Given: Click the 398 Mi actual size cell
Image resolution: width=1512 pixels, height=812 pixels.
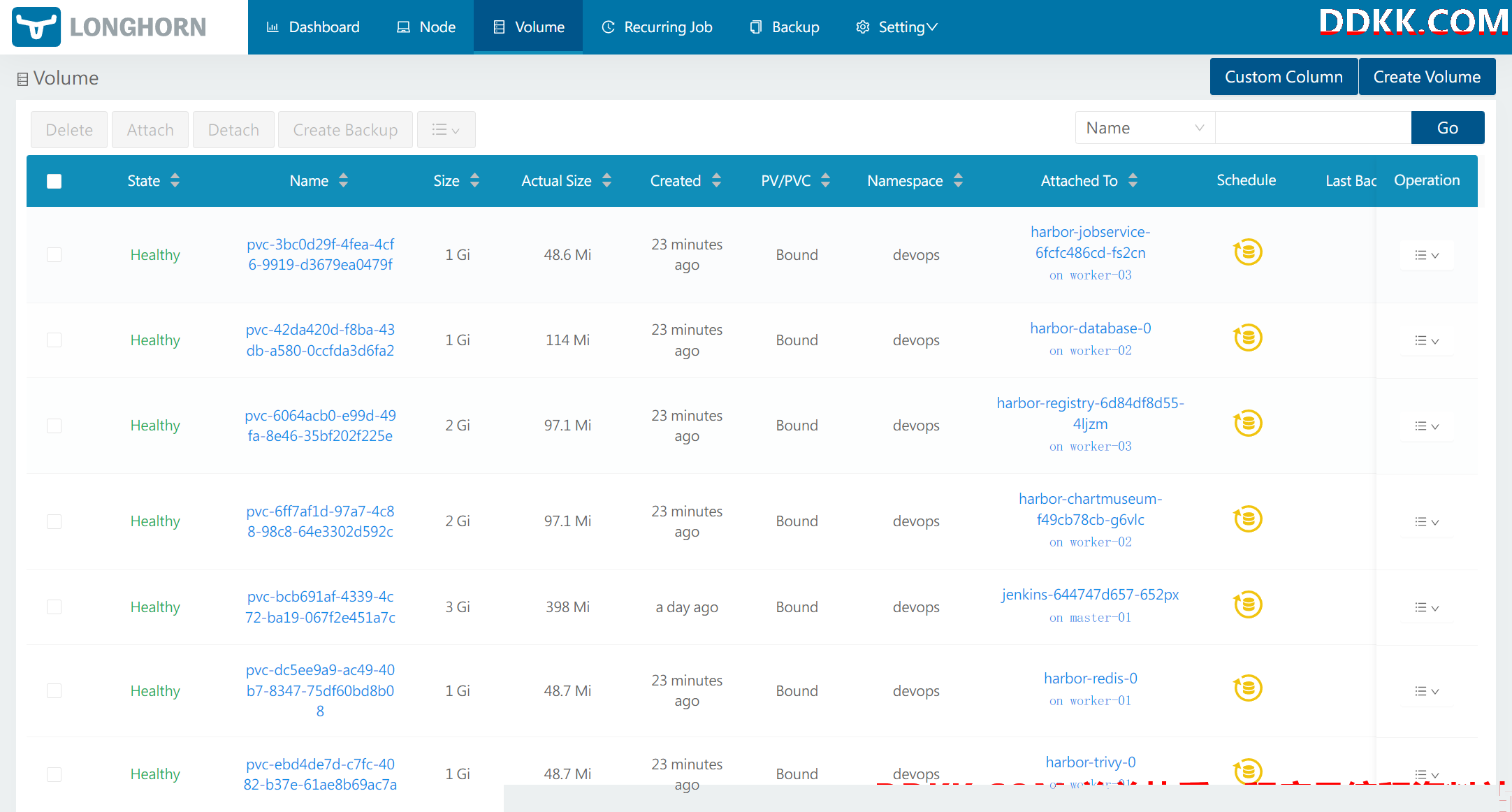Looking at the screenshot, I should click(x=567, y=607).
